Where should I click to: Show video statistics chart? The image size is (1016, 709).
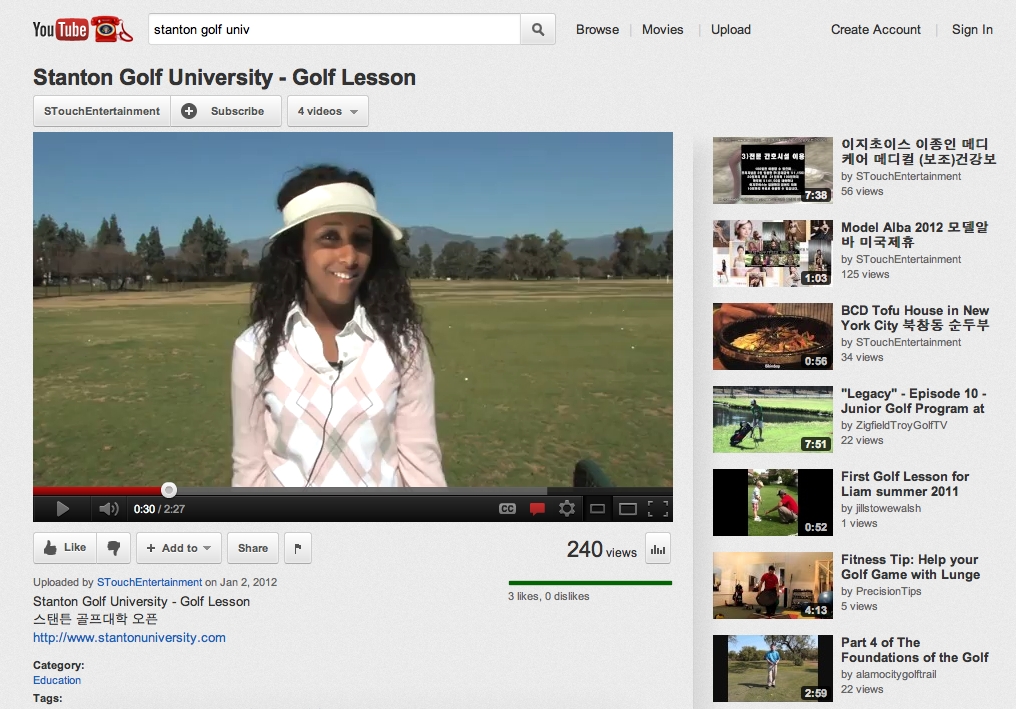pos(658,548)
